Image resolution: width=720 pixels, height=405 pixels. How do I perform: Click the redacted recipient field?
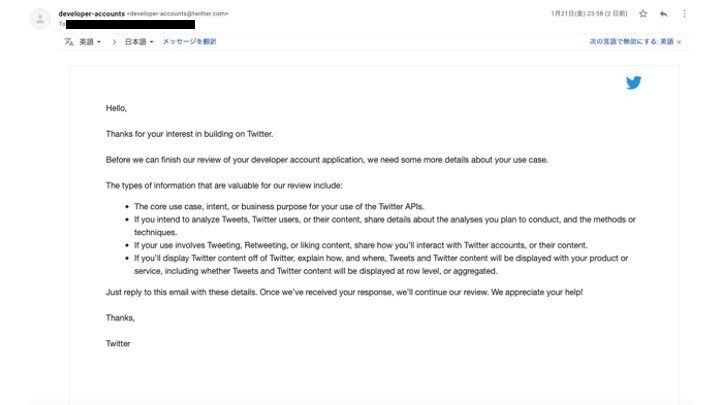tap(130, 24)
